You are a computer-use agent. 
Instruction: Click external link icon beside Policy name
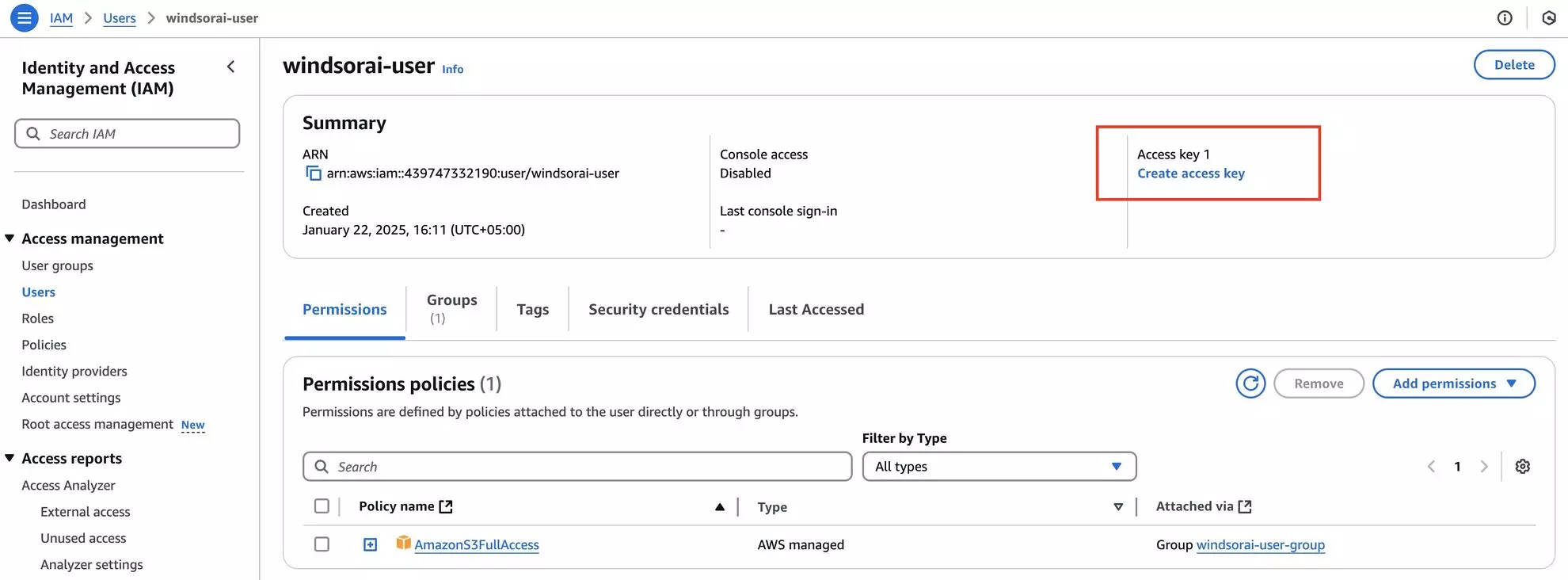(x=446, y=506)
